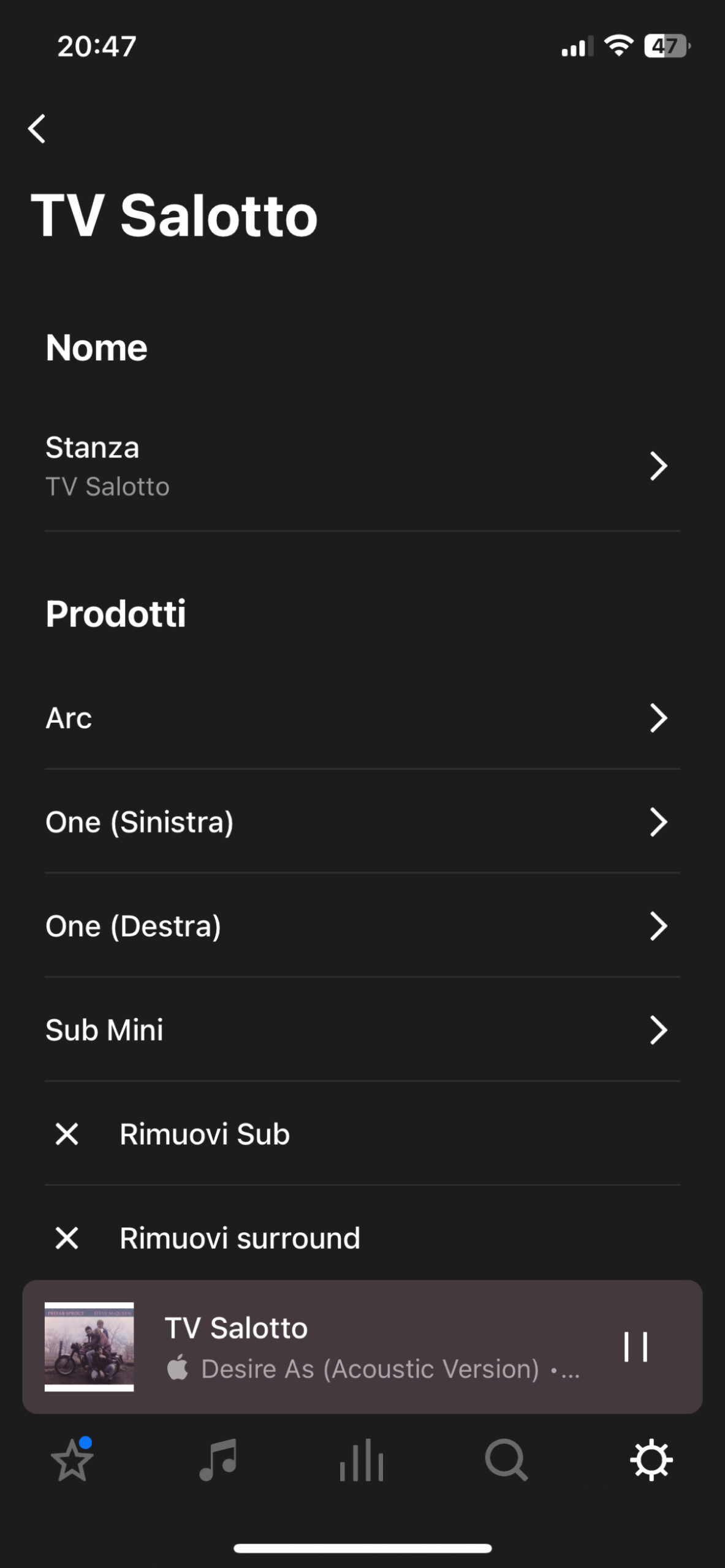The height and width of the screenshot is (1568, 725).
Task: Tap the album artwork thumbnail
Action: point(89,1347)
